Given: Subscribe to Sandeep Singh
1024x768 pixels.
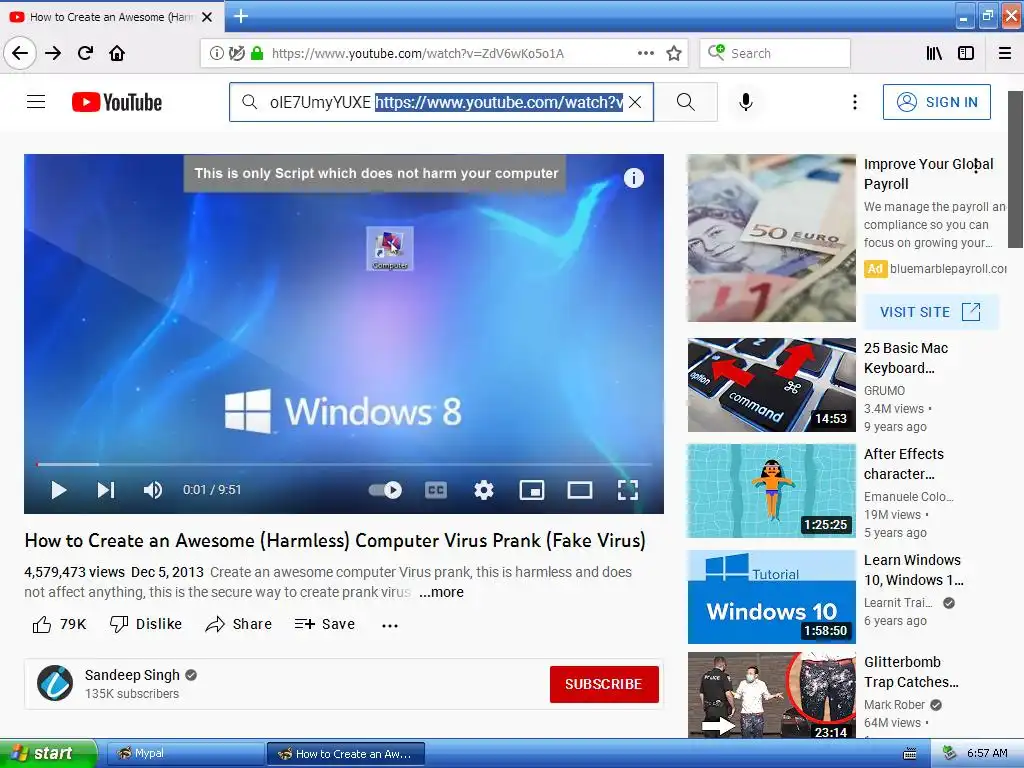Looking at the screenshot, I should point(604,684).
